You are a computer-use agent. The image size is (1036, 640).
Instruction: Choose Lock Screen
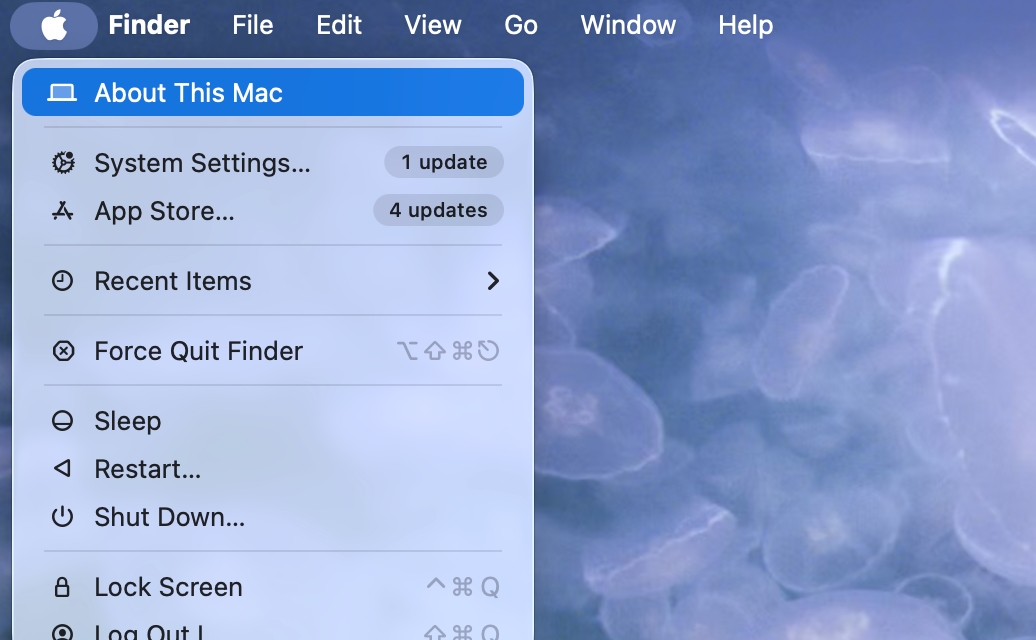click(273, 587)
